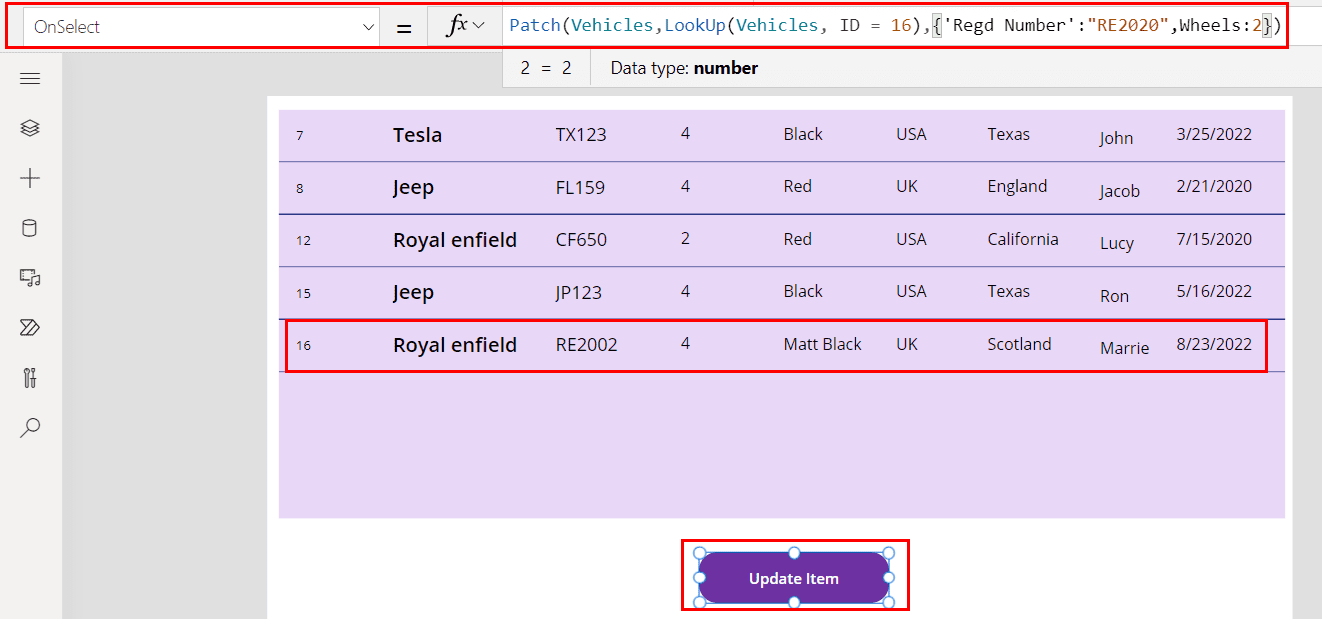
Task: Click the 2 = 2 result display
Action: pyautogui.click(x=545, y=68)
